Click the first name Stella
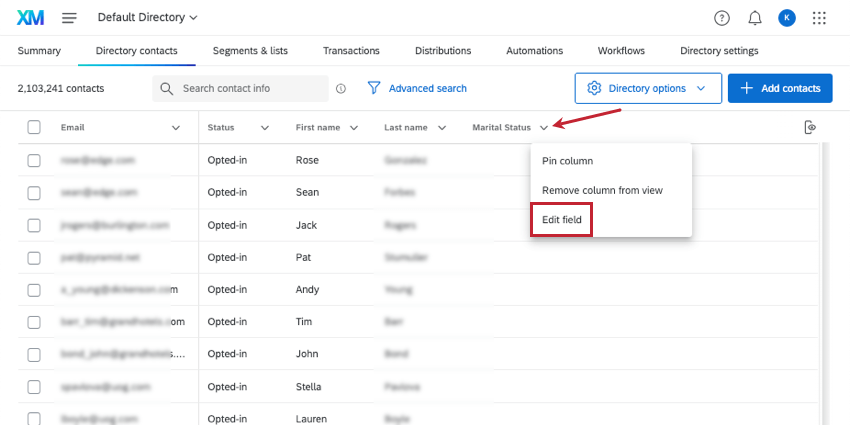 click(308, 387)
